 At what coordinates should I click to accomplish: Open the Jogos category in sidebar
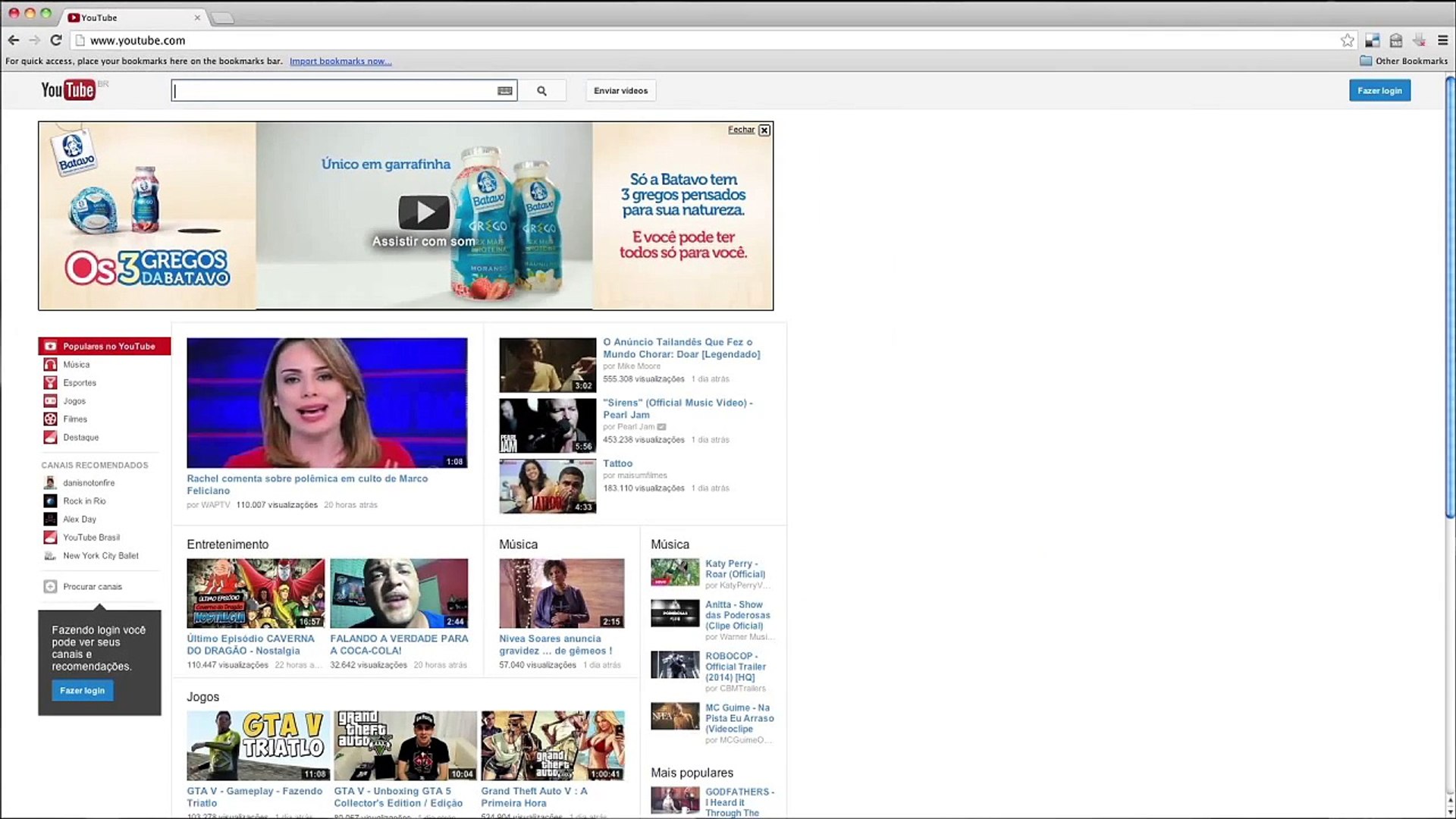click(x=74, y=401)
